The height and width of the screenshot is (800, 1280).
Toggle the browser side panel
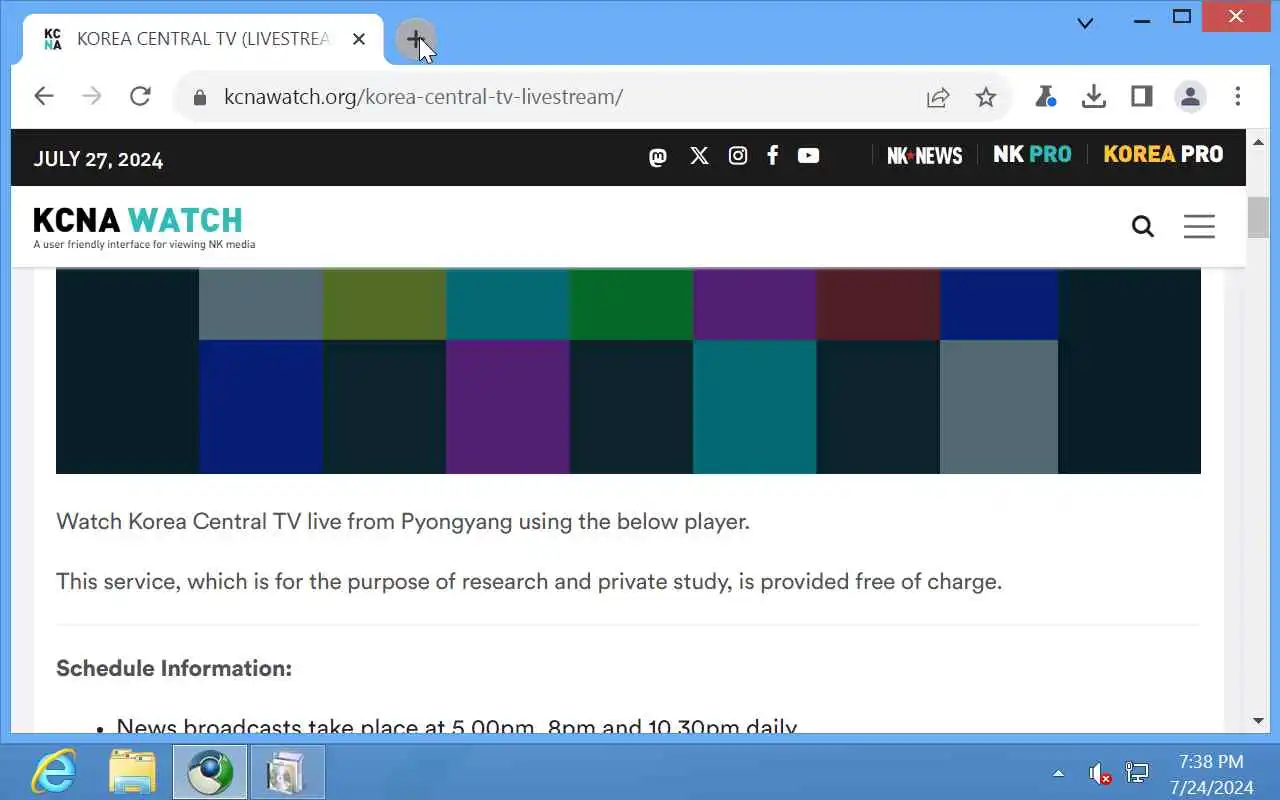point(1142,96)
